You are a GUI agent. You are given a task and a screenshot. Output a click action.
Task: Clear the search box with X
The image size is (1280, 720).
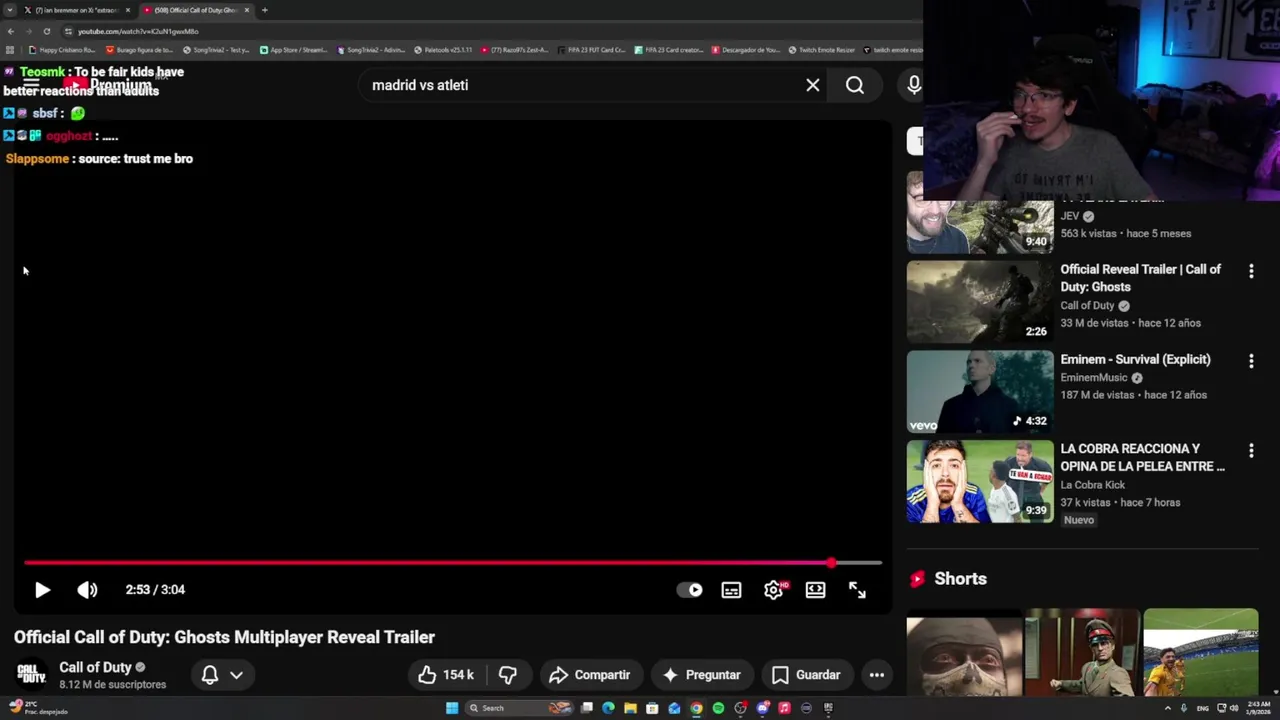[813, 85]
